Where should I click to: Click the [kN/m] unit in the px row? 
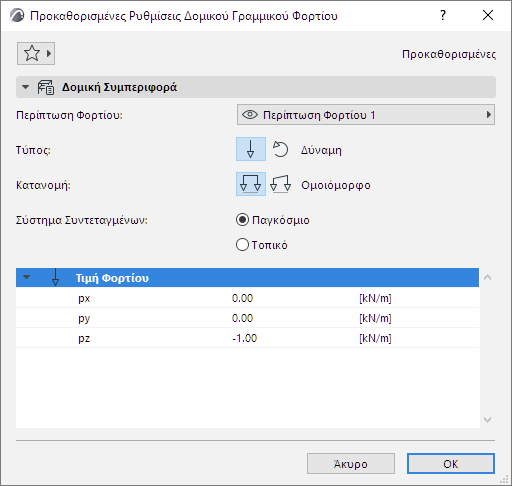point(375,298)
